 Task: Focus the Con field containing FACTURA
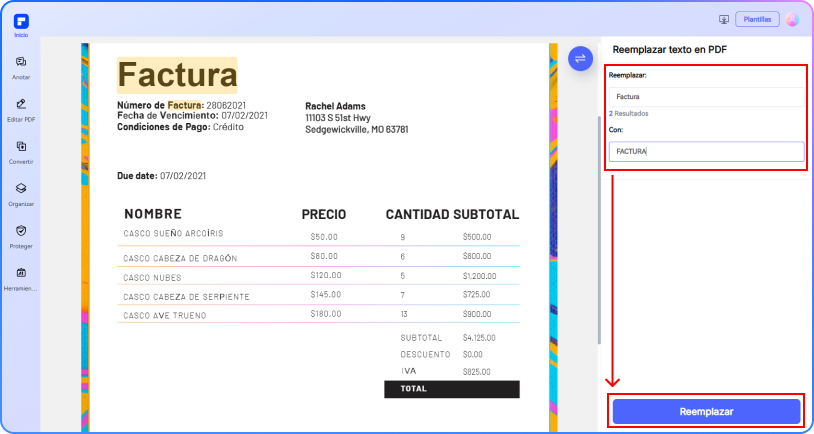click(x=706, y=152)
